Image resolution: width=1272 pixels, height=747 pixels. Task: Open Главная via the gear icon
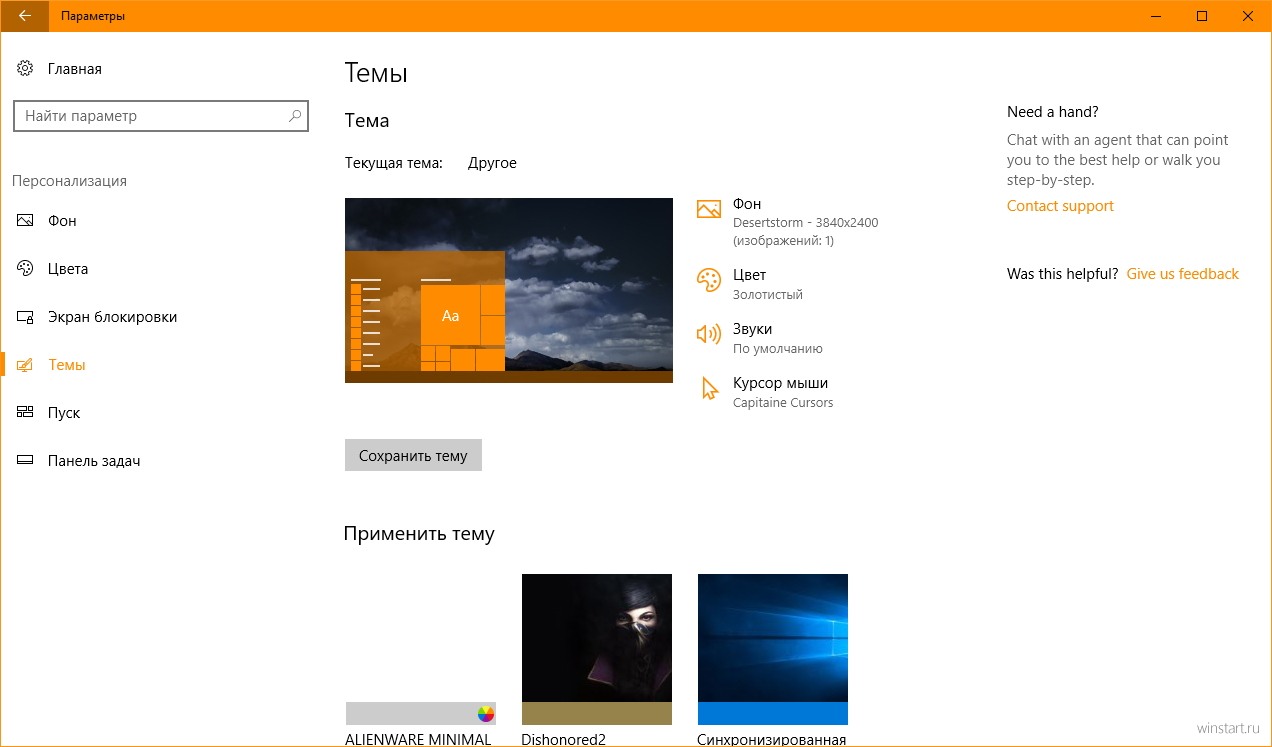(x=25, y=69)
